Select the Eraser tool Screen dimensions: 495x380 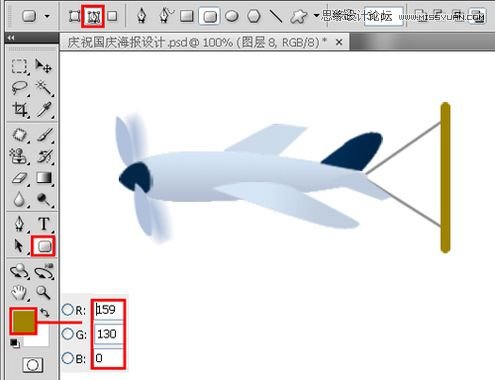pyautogui.click(x=19, y=178)
